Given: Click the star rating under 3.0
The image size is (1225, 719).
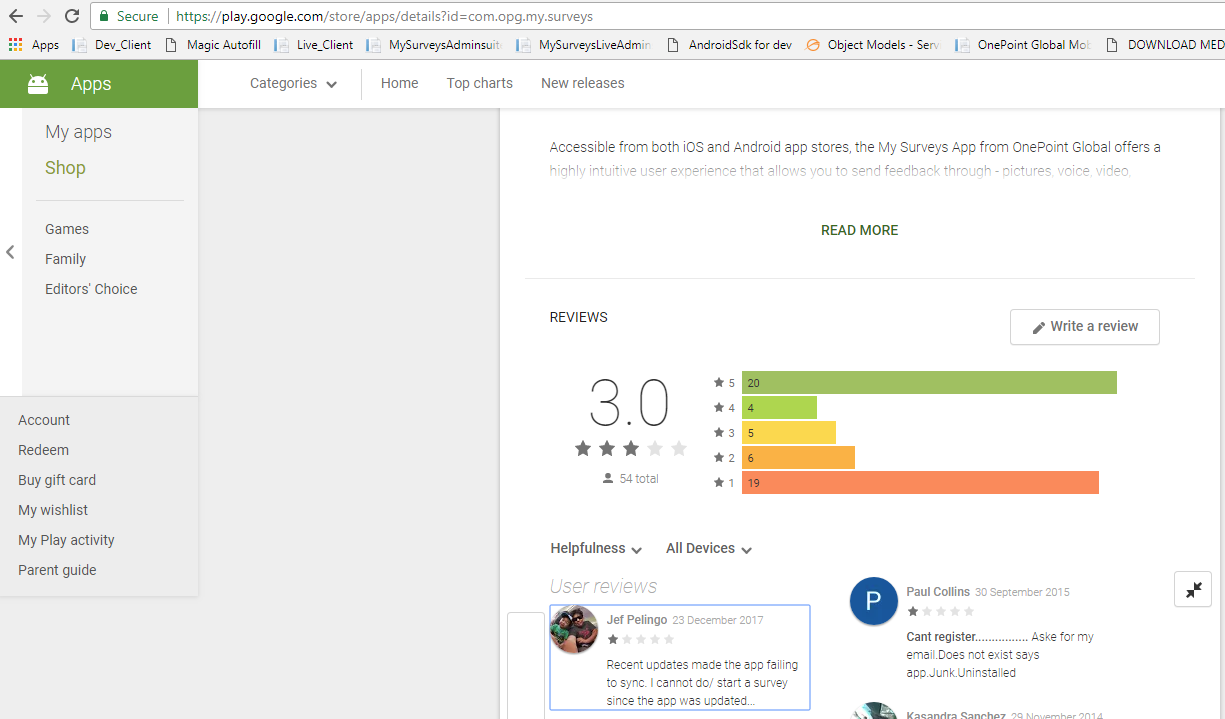Looking at the screenshot, I should (x=630, y=449).
